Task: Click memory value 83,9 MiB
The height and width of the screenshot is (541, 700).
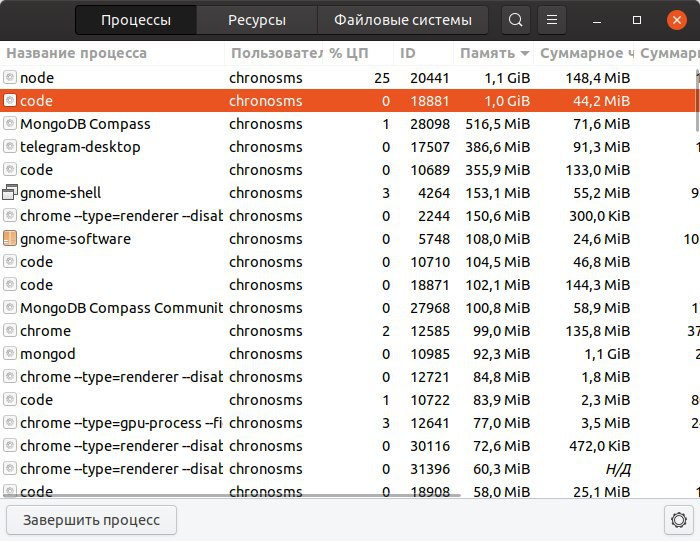Action: tap(501, 400)
